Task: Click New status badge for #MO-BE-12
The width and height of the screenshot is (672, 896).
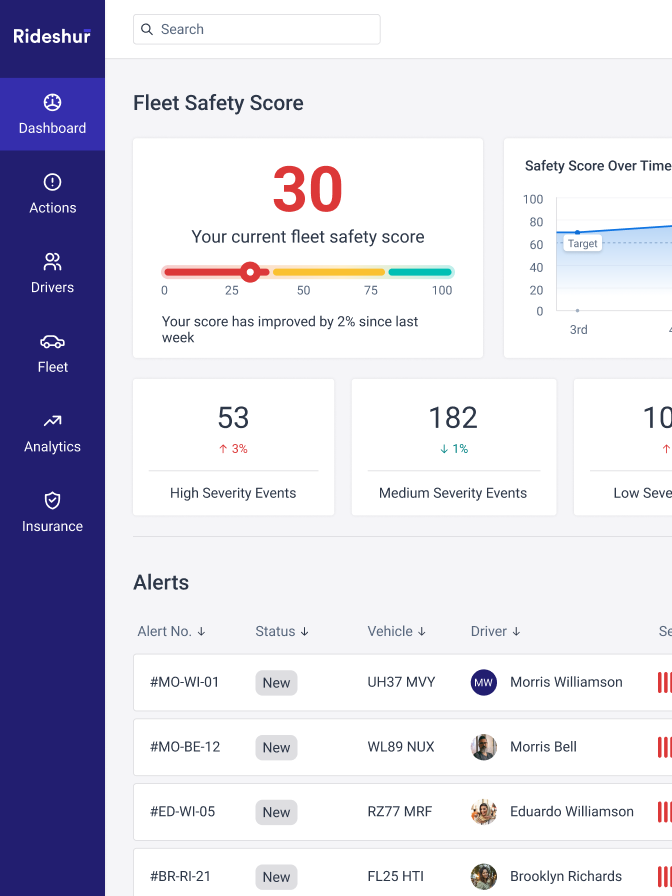Action: (276, 747)
